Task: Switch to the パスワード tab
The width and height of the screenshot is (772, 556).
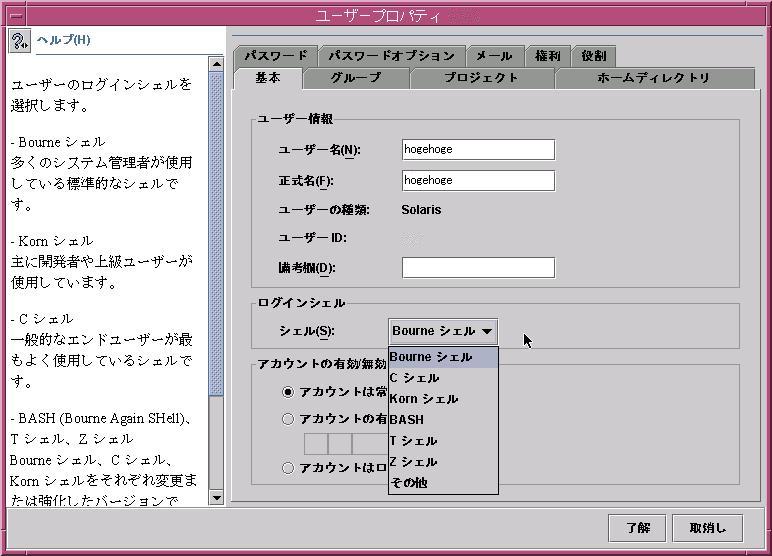Action: click(275, 56)
